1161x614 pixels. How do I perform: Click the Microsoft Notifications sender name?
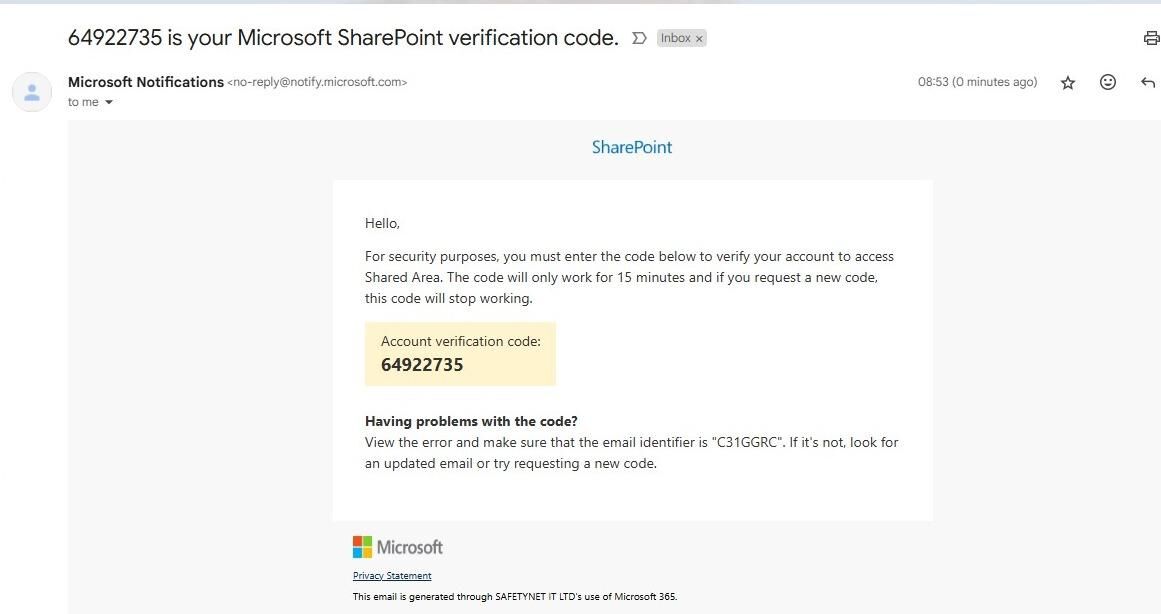(x=146, y=82)
